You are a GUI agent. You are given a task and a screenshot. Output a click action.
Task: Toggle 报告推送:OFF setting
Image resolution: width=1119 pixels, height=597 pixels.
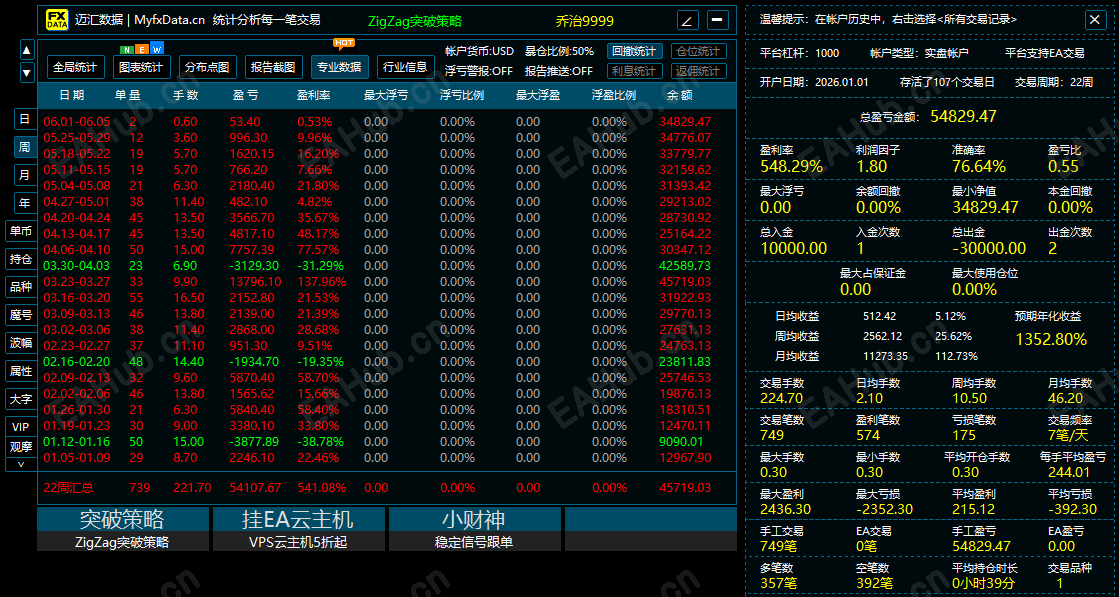coord(559,71)
